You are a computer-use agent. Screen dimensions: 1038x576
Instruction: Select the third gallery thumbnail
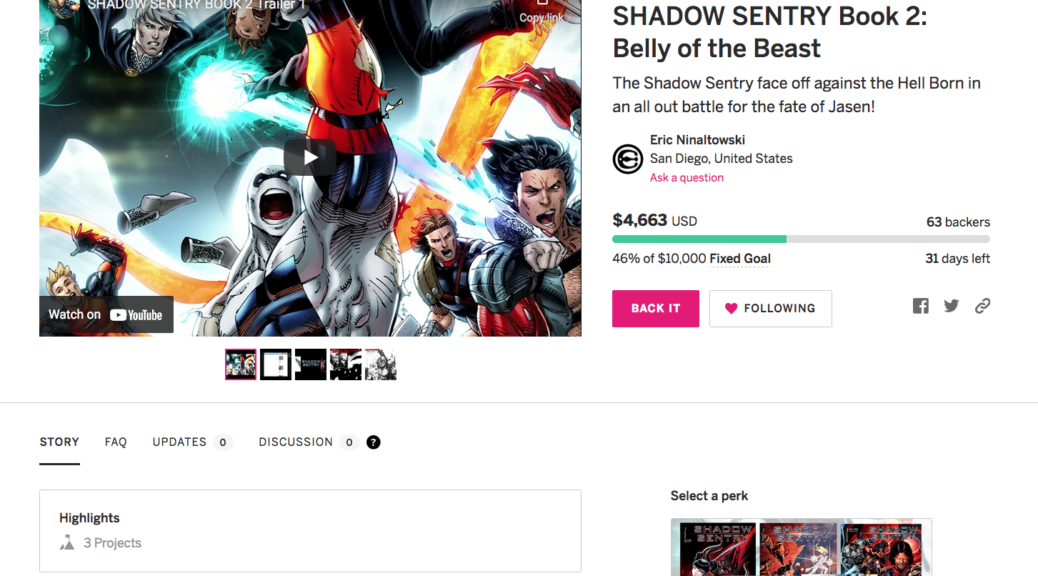point(310,365)
